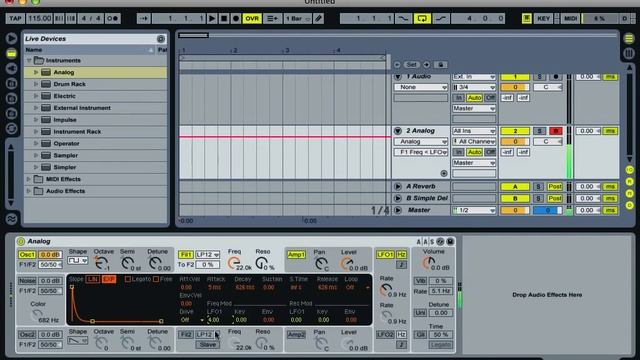
Task: Enable the Free envelope checkbox
Action: 156,279
